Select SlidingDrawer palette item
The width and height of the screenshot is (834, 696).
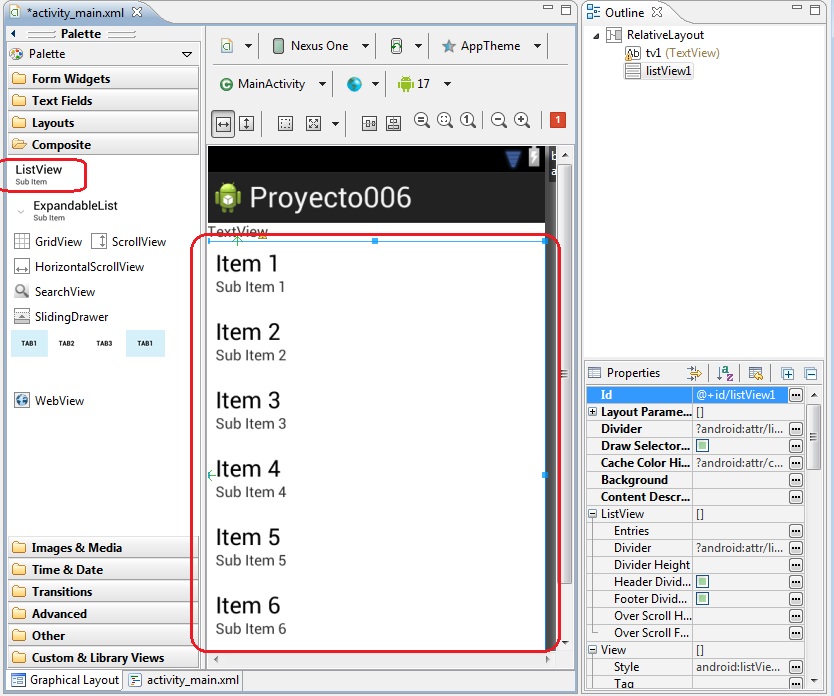pos(61,317)
